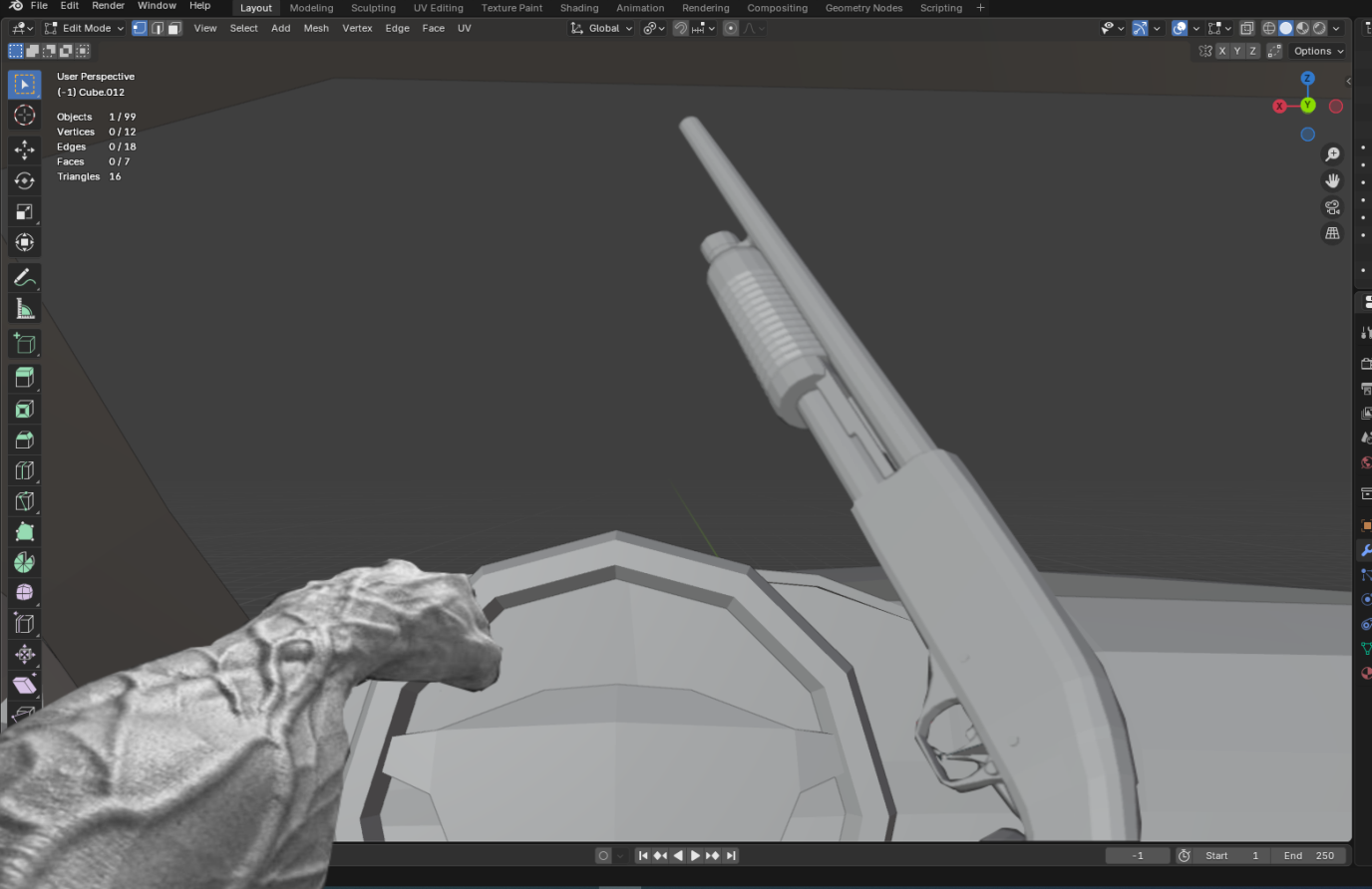The height and width of the screenshot is (889, 1372).
Task: Open Global transform orientation dropdown
Action: (601, 28)
